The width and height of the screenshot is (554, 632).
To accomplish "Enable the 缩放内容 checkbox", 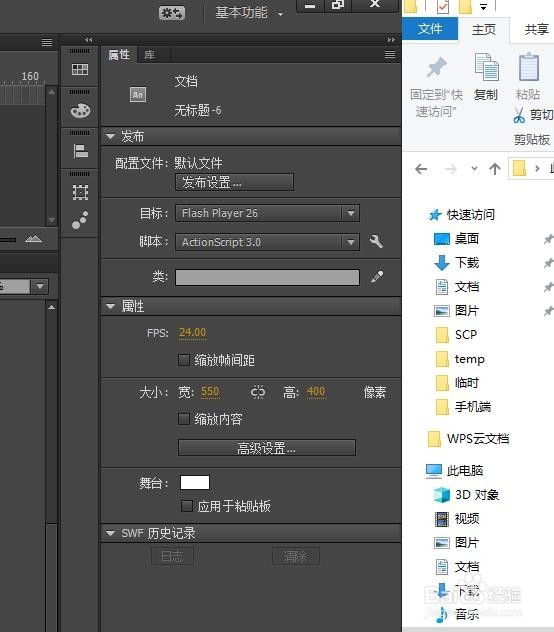I will coord(184,419).
